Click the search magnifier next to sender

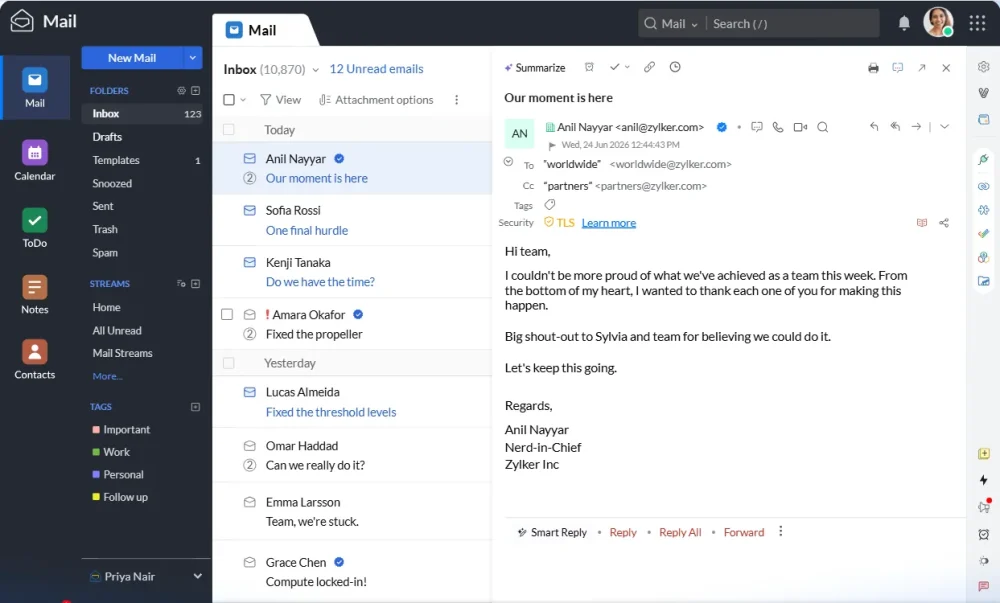tap(823, 127)
